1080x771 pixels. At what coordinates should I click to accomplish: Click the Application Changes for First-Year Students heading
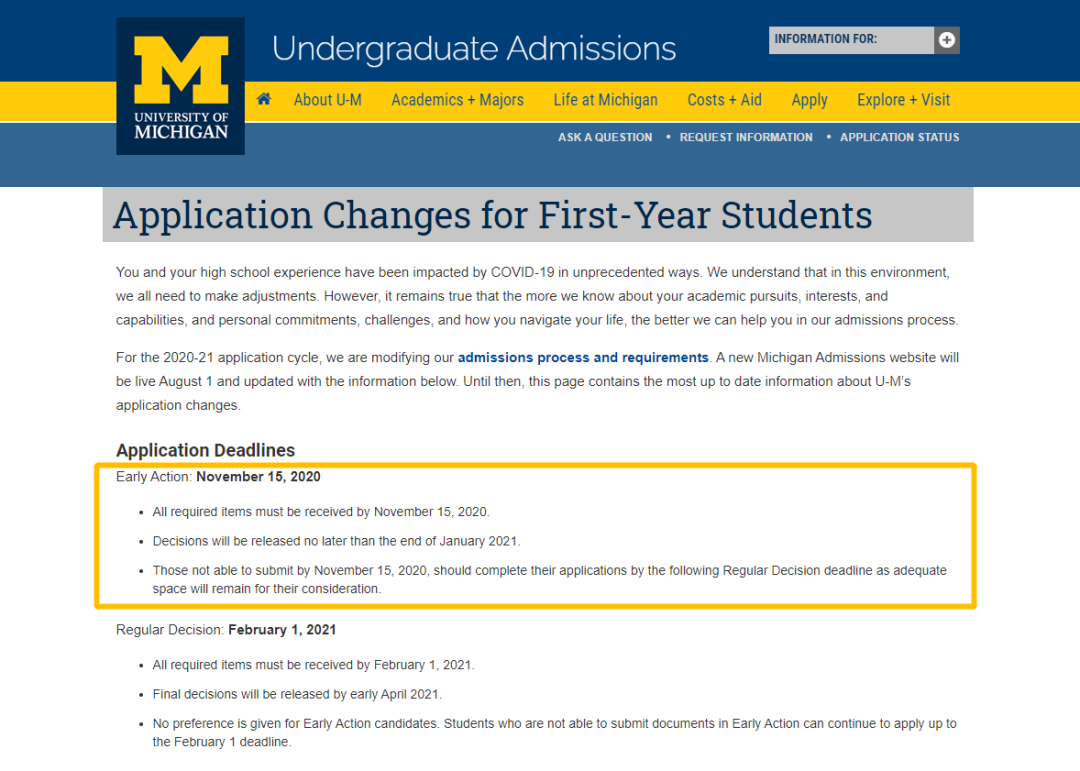point(493,215)
